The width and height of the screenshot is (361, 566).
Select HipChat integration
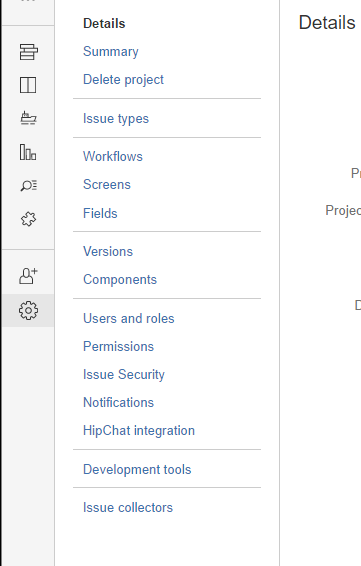[x=139, y=431]
